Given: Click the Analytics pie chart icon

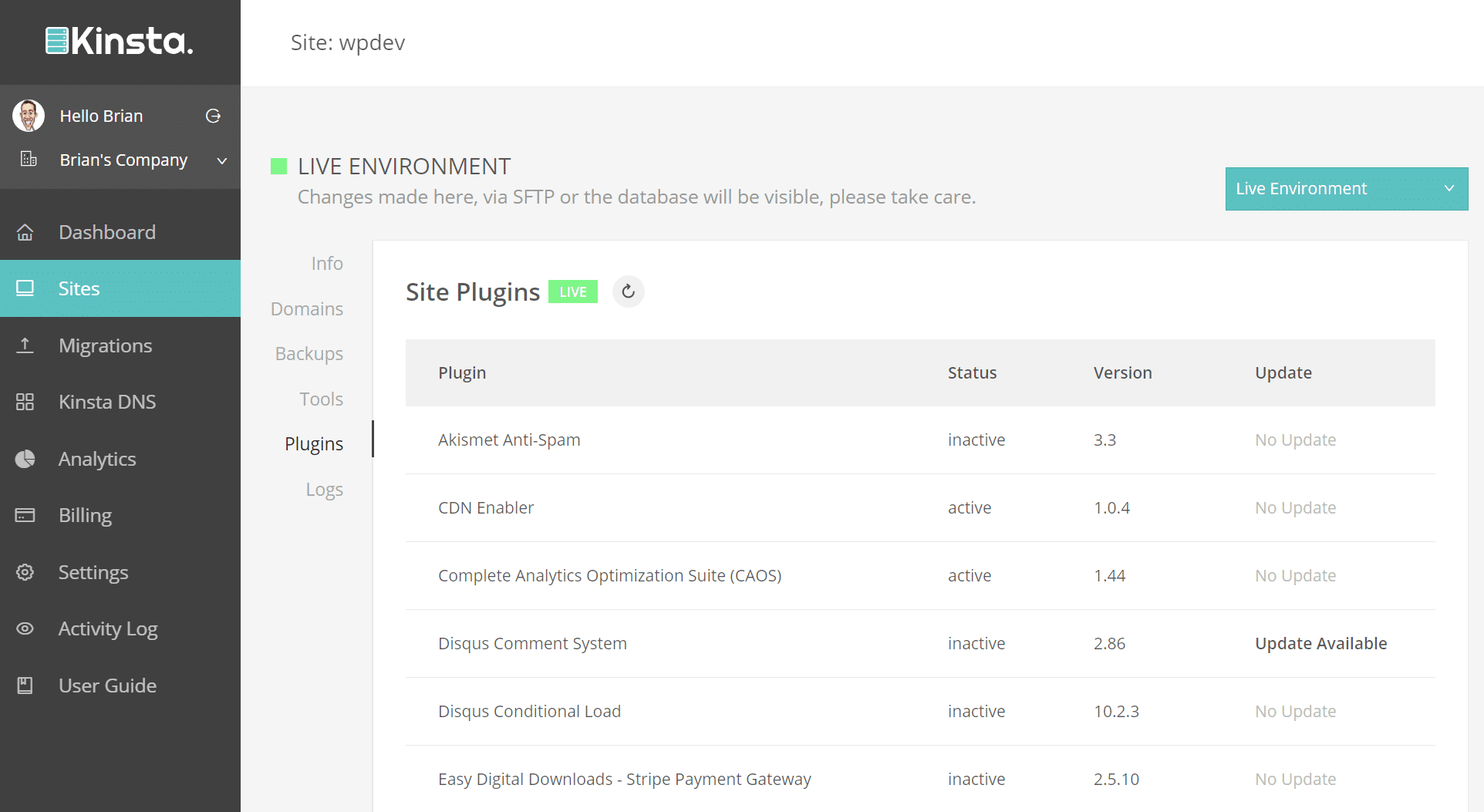Looking at the screenshot, I should point(25,459).
